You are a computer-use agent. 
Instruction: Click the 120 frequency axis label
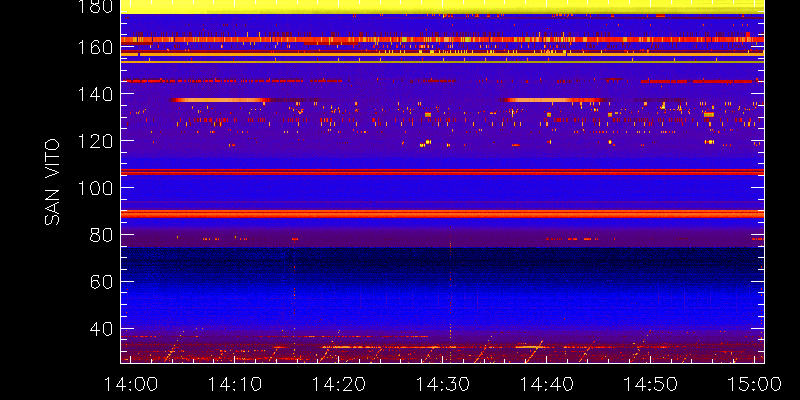pyautogui.click(x=95, y=141)
